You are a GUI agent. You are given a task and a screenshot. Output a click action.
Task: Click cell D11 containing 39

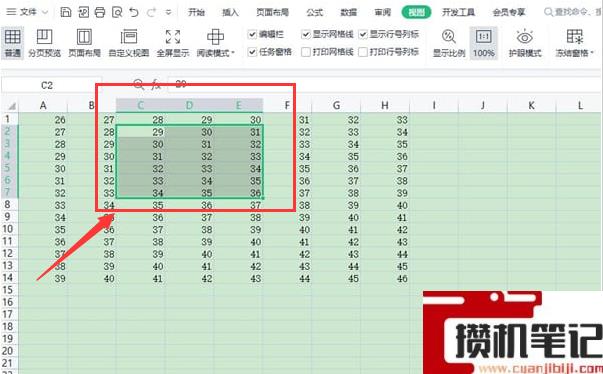point(189,242)
